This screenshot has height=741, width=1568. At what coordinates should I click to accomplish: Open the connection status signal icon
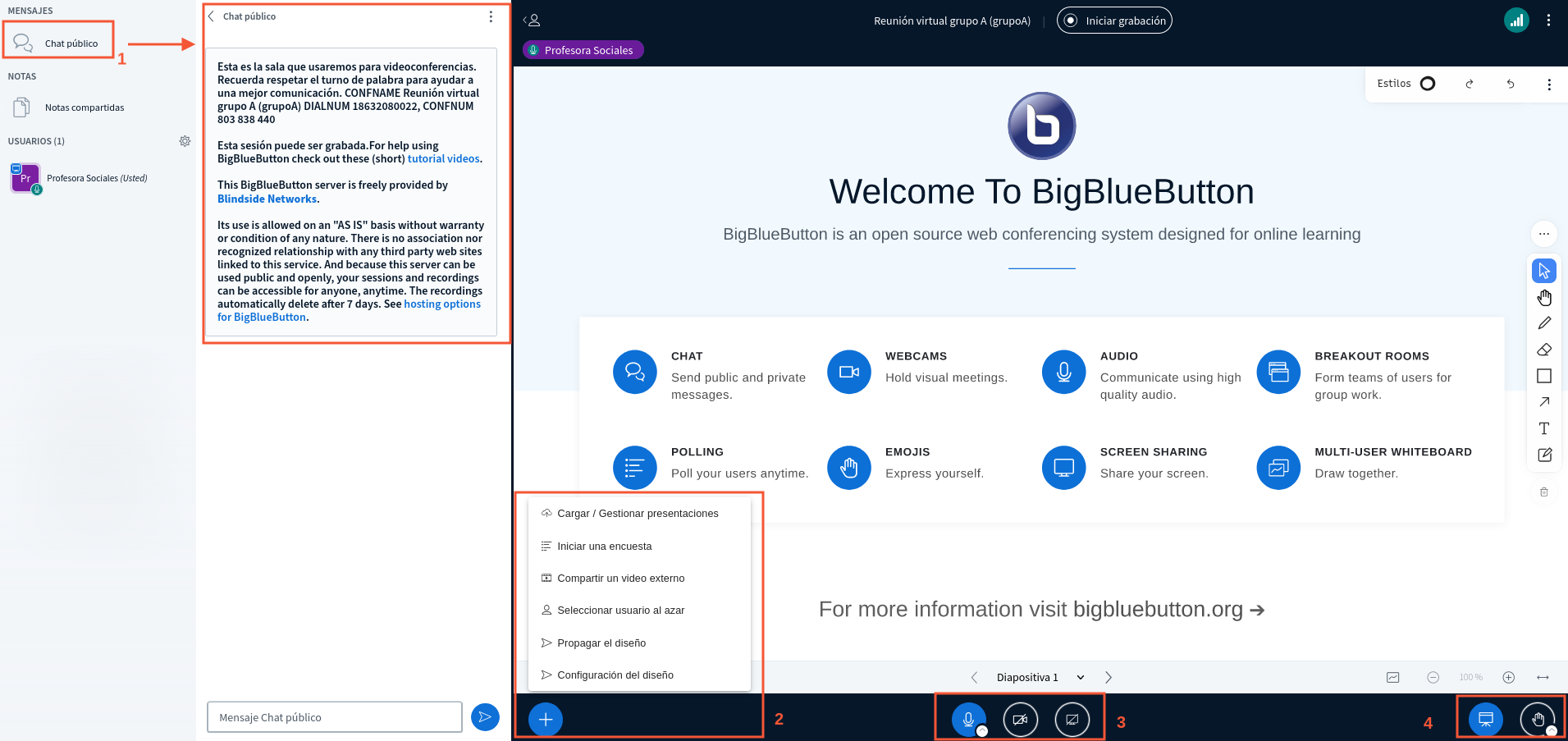pyautogui.click(x=1516, y=21)
